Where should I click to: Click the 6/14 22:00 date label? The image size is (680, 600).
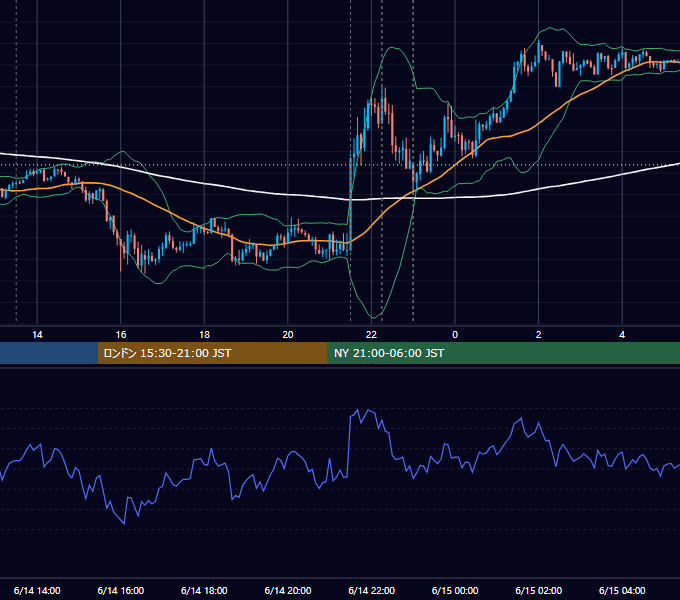(372, 590)
